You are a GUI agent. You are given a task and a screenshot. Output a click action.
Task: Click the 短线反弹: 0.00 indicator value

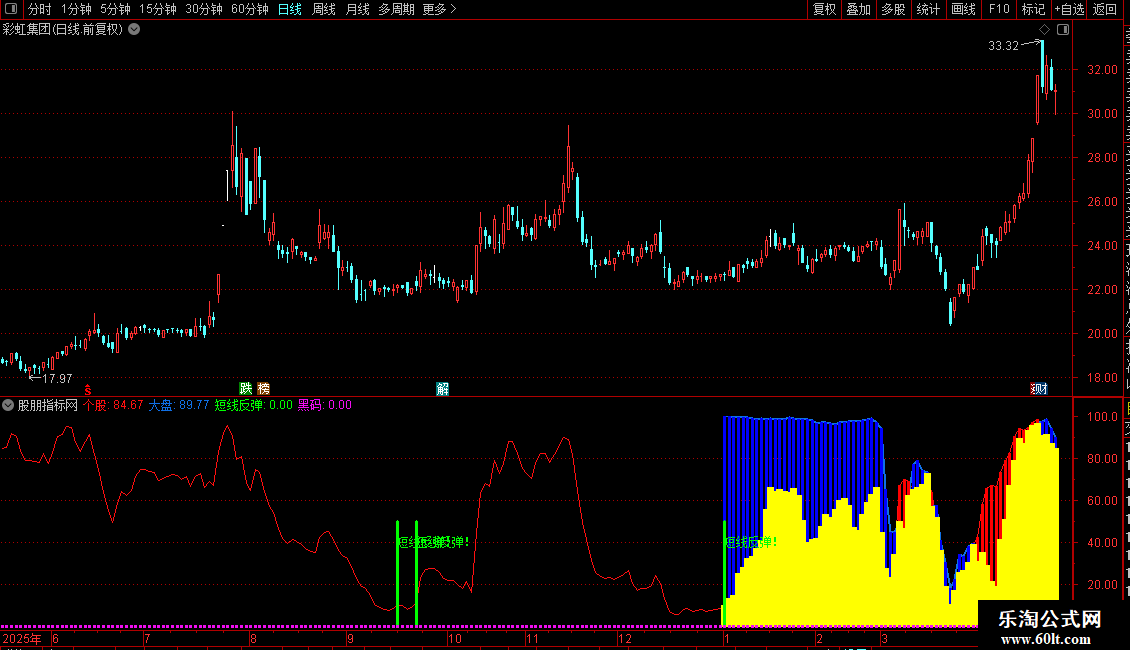(x=254, y=405)
